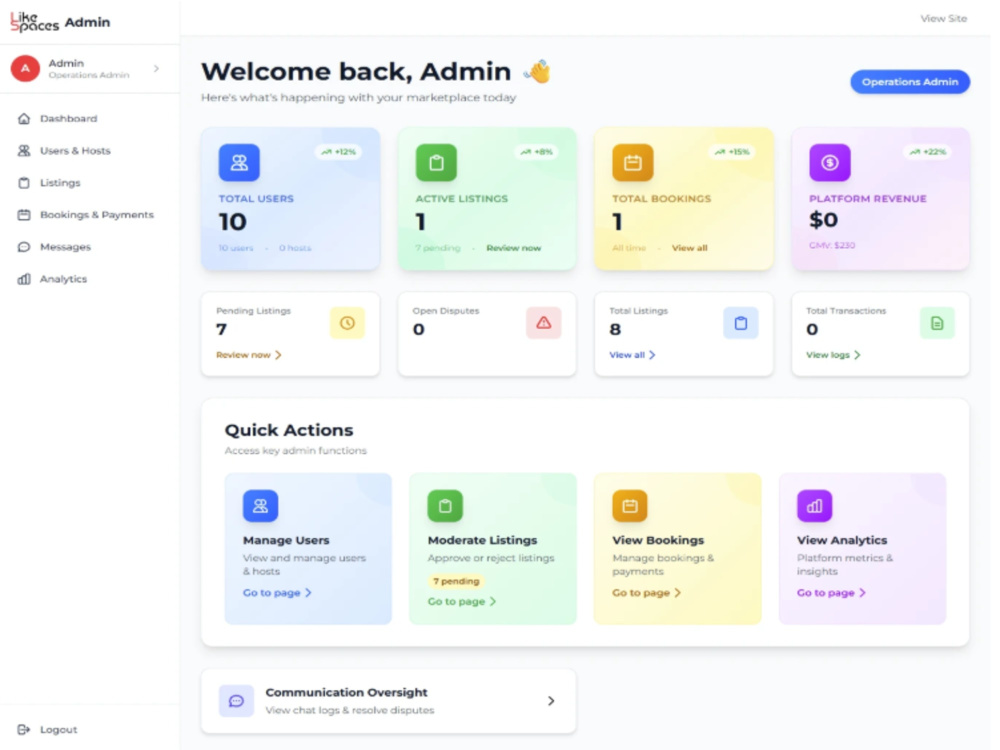The image size is (1000, 750).
Task: Click the Users & Hosts people icon
Action: coord(24,151)
